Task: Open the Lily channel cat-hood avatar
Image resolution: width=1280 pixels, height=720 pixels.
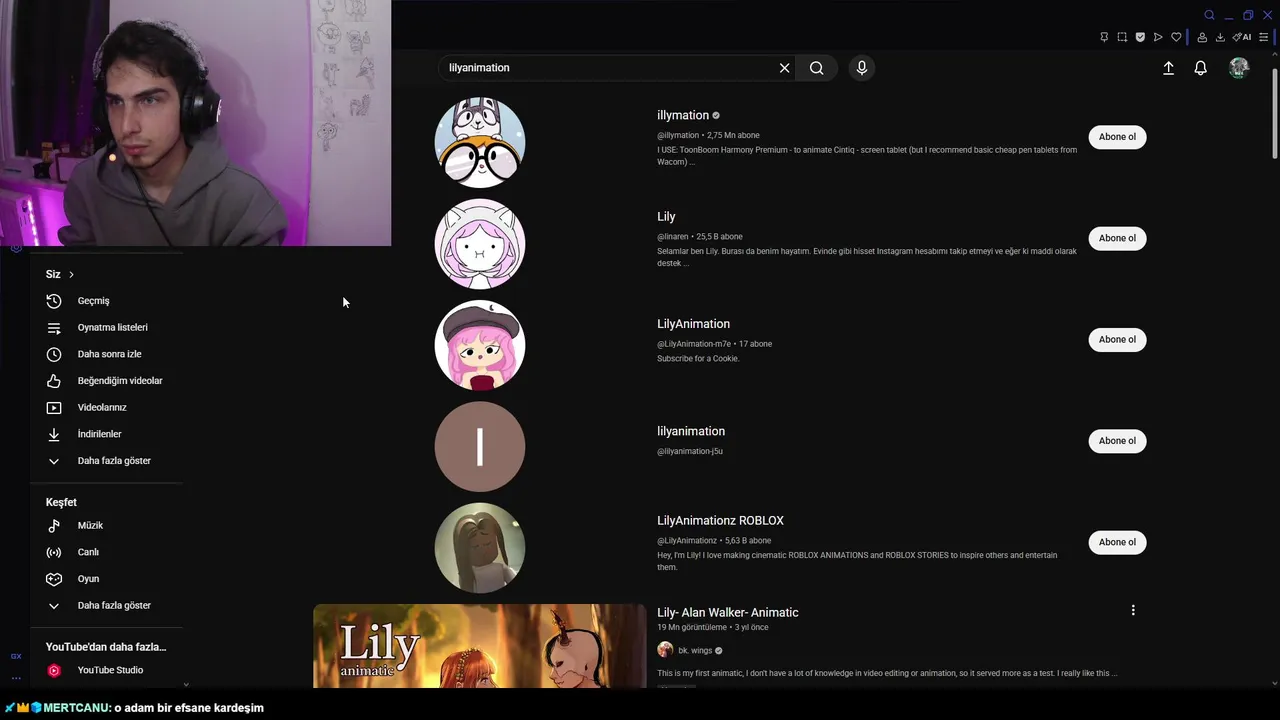Action: tap(480, 244)
